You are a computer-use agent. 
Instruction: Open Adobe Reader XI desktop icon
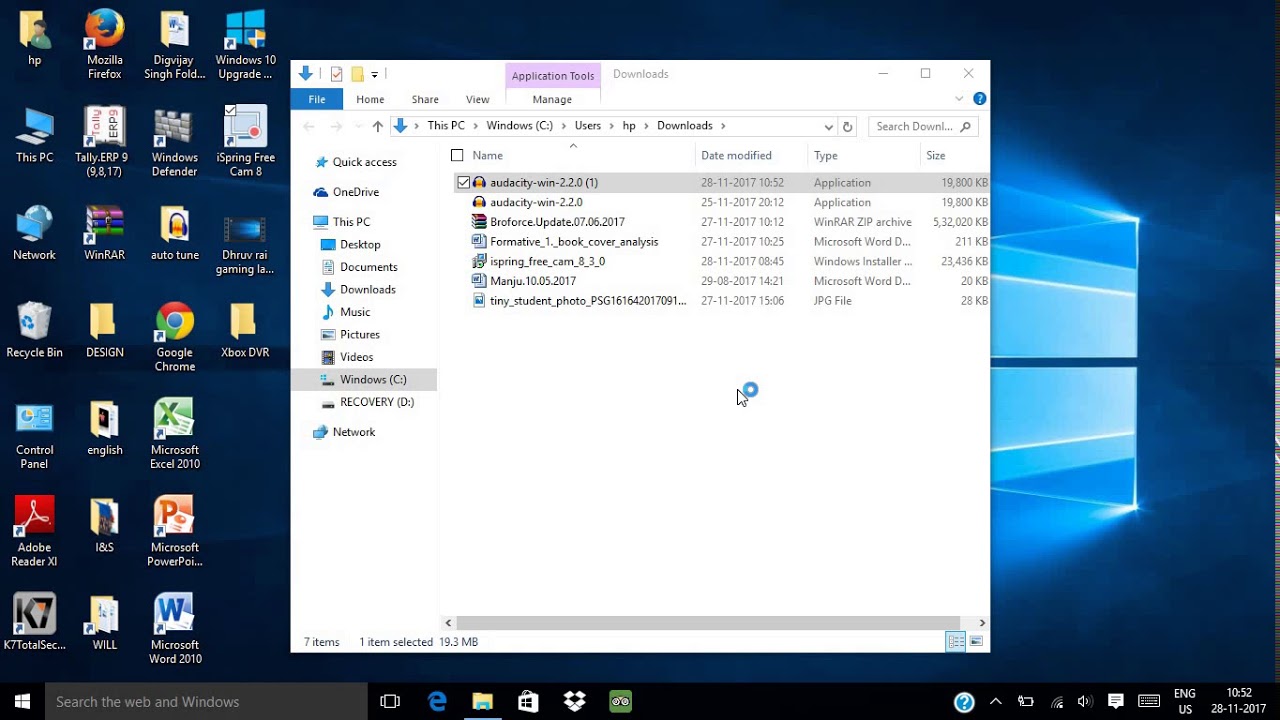pos(34,532)
